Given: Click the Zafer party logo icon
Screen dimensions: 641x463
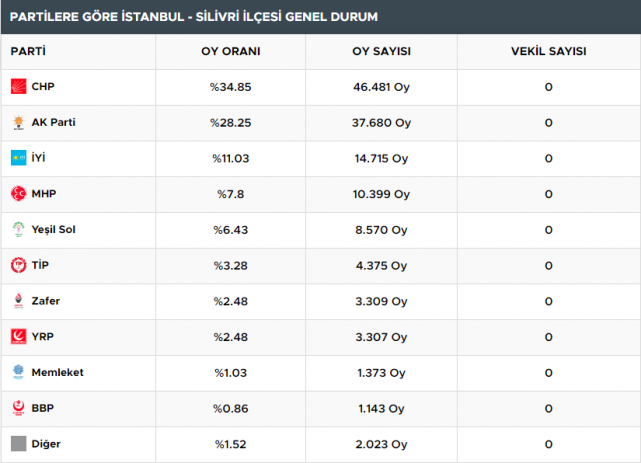Looking at the screenshot, I should click(18, 301).
